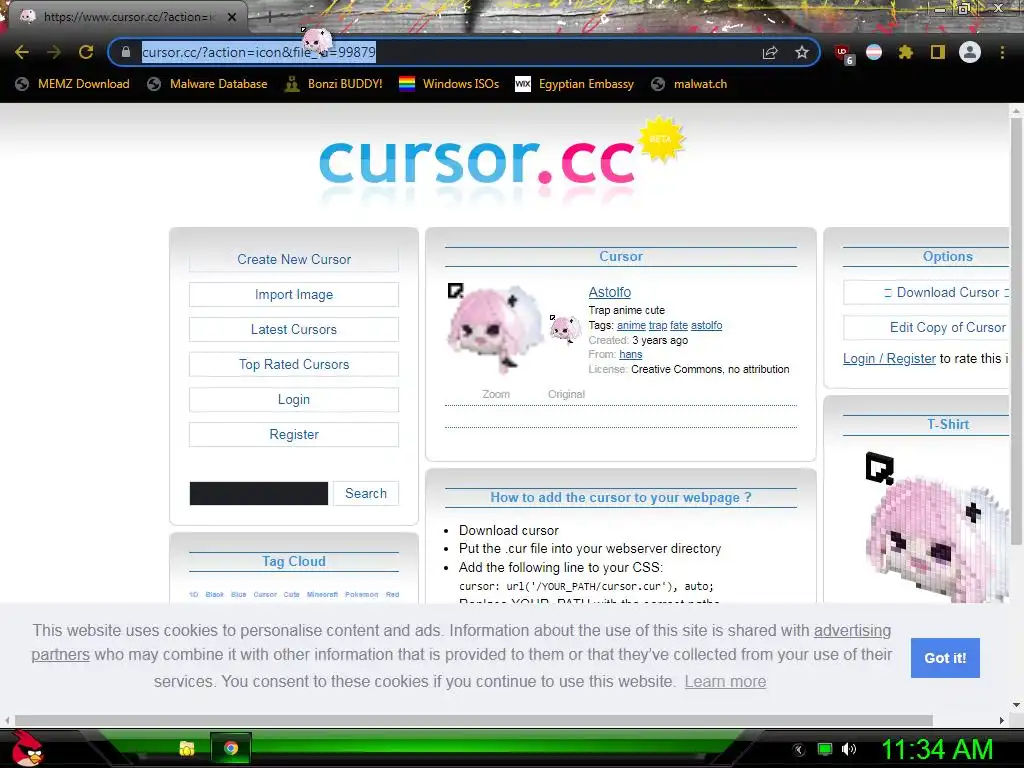Open the Malware Database bookmark
The width and height of the screenshot is (1024, 768).
click(x=207, y=84)
